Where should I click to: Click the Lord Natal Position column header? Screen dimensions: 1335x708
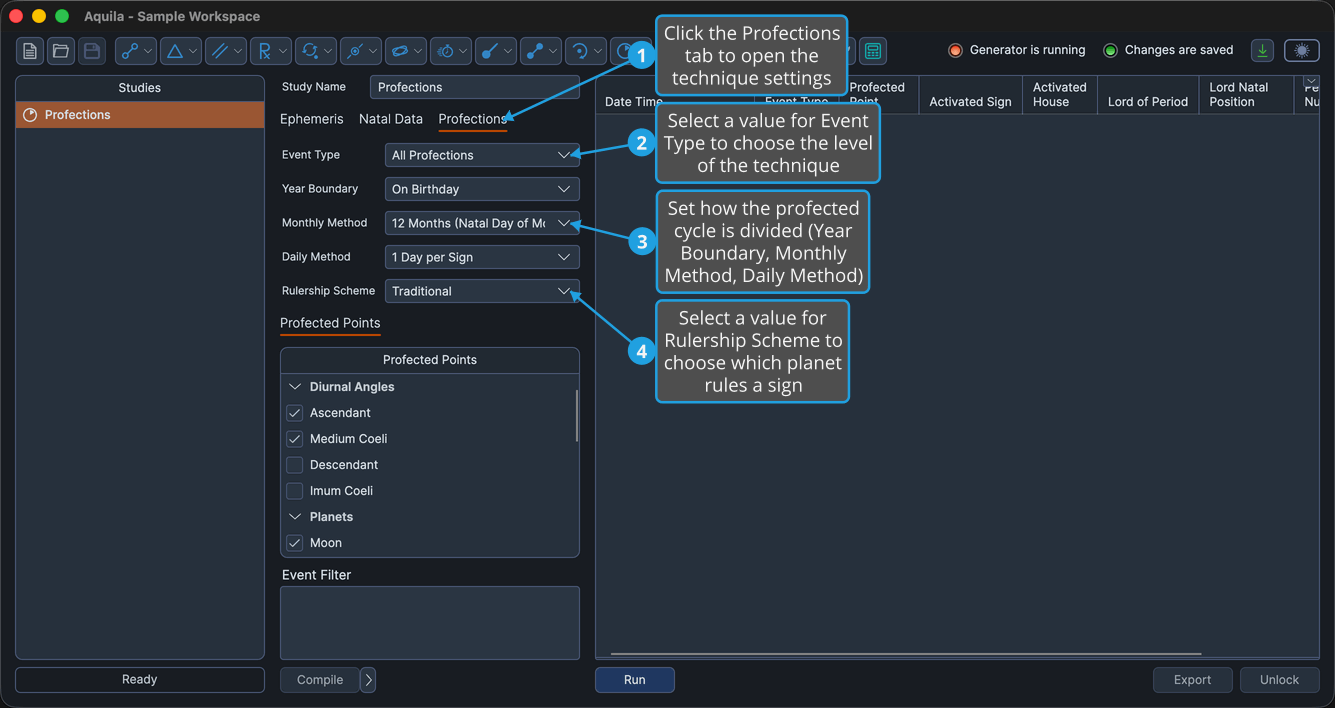1246,95
